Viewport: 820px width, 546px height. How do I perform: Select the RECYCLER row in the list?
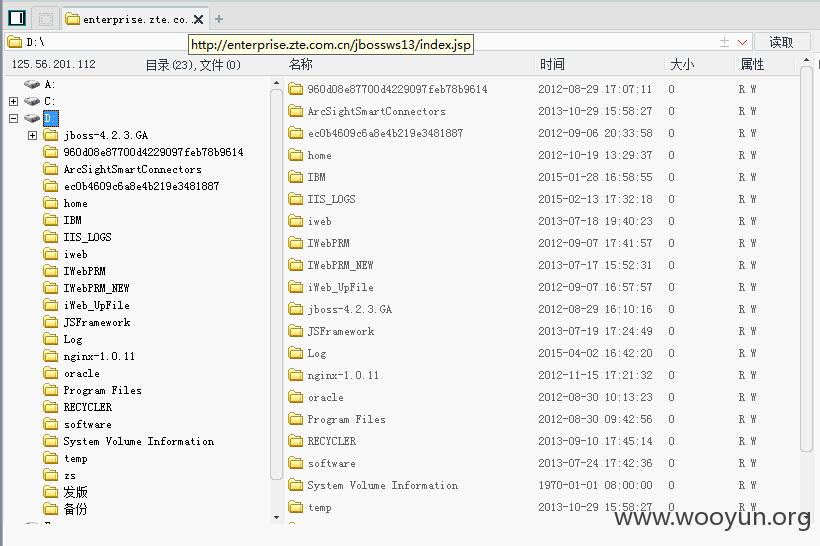point(541,441)
